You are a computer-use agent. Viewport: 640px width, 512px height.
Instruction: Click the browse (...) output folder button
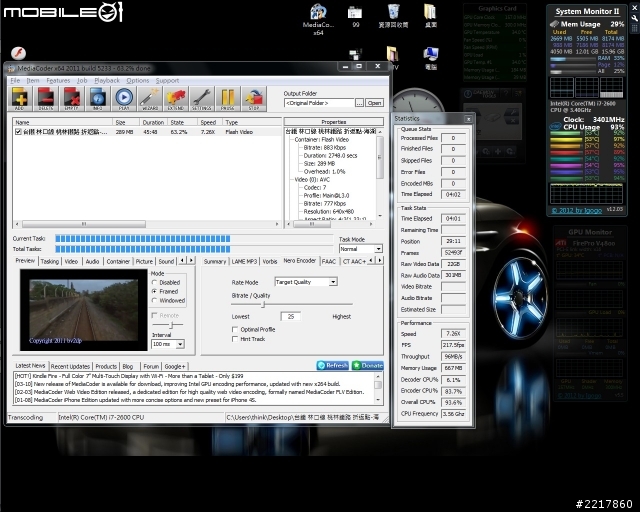[x=359, y=103]
